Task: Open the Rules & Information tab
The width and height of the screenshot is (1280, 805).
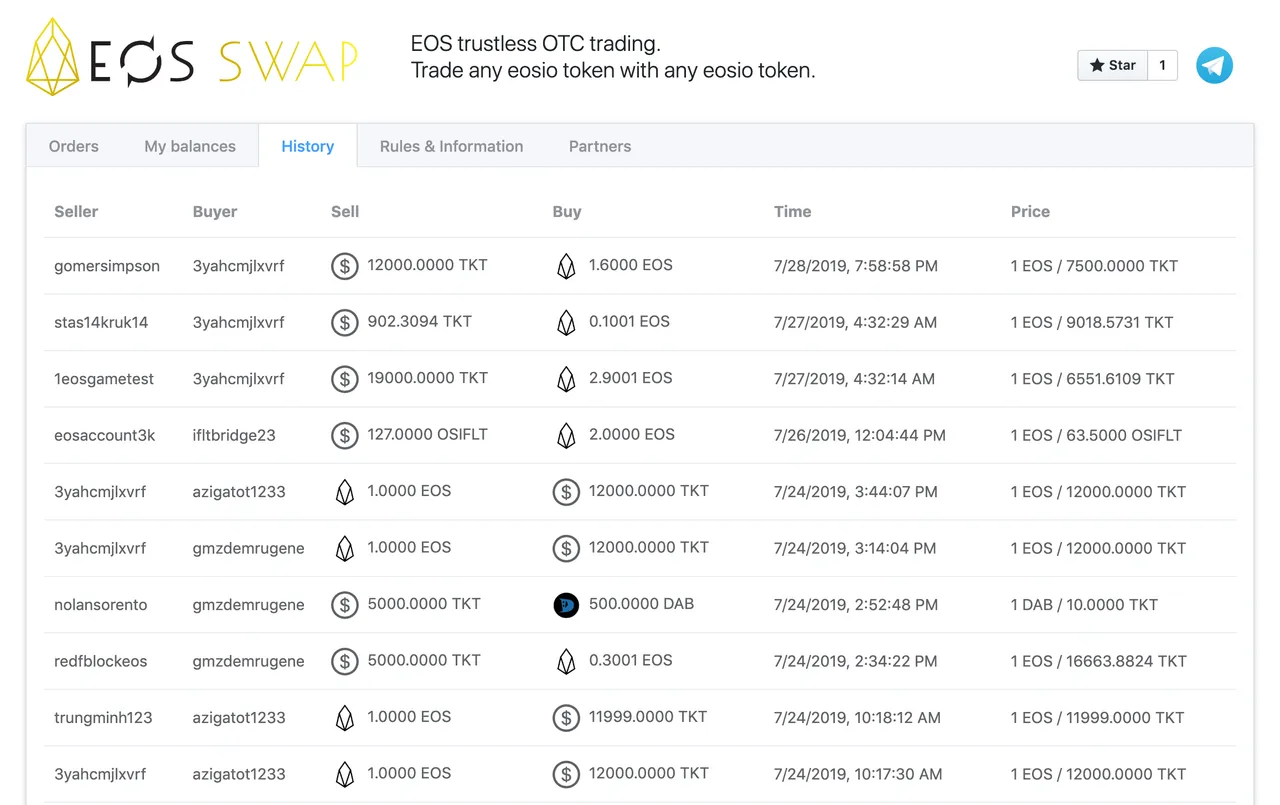Action: click(451, 146)
